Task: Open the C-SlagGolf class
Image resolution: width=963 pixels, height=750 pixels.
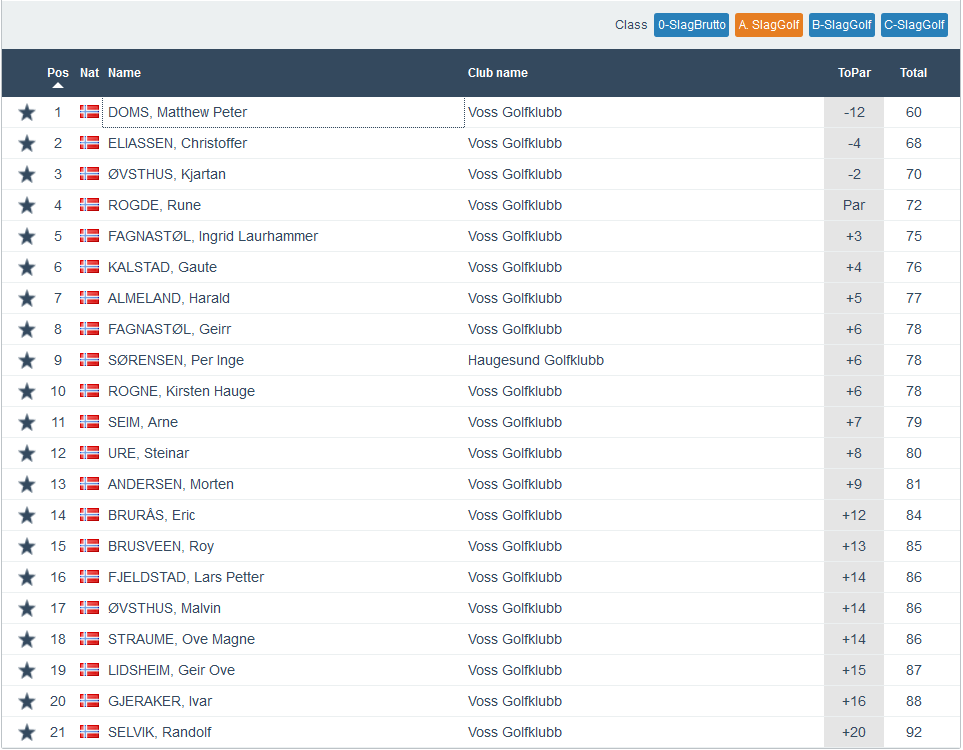Action: tap(914, 25)
